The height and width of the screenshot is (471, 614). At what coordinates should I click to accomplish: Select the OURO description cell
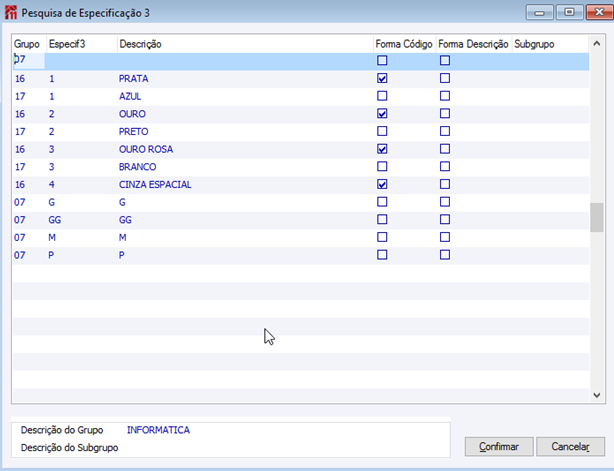[x=132, y=114]
